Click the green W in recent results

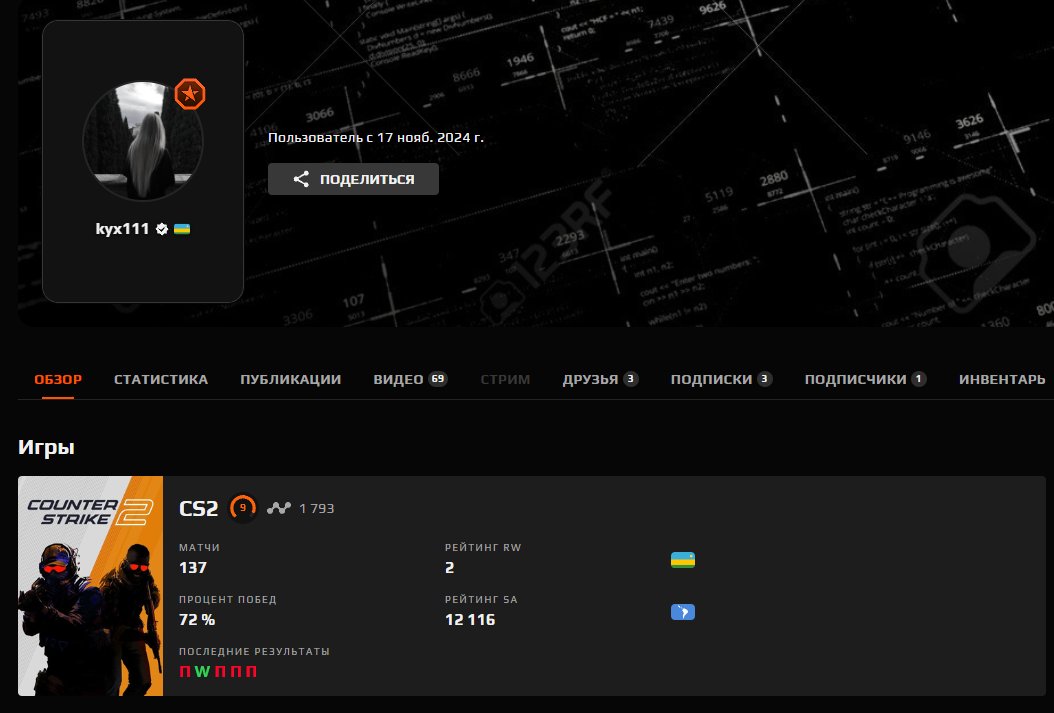point(202,672)
